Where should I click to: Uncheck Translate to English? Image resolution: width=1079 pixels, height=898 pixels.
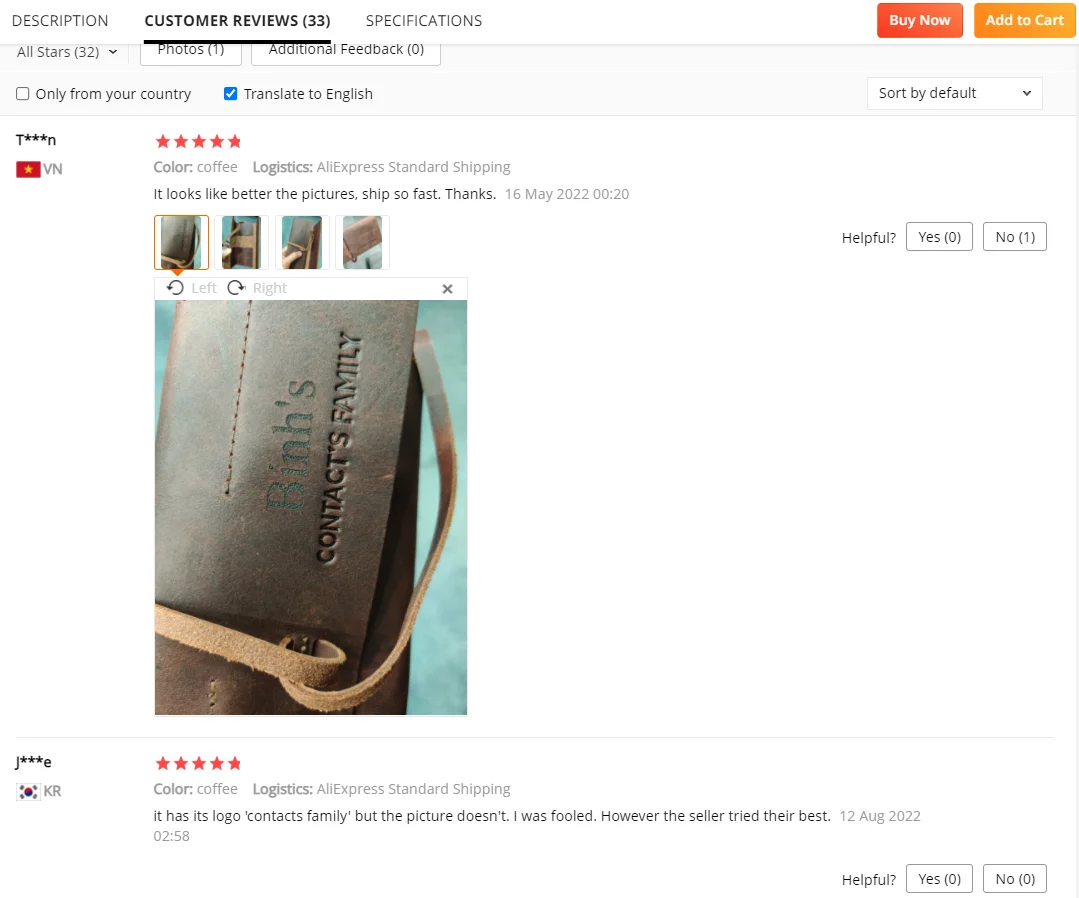[x=231, y=94]
